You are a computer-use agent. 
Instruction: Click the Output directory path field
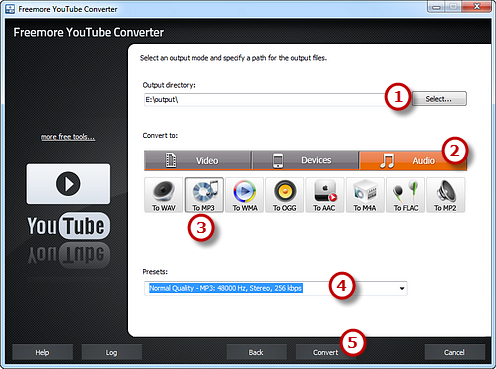265,100
